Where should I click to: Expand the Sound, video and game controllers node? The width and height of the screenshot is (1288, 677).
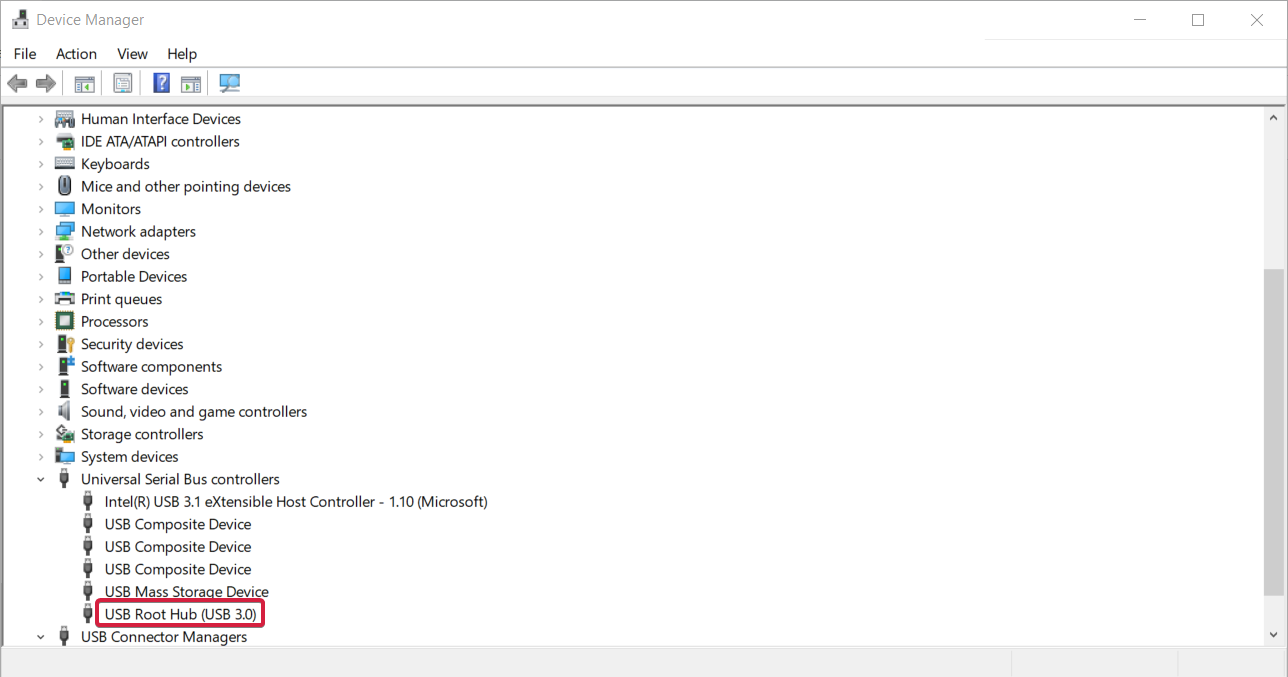pyautogui.click(x=41, y=412)
